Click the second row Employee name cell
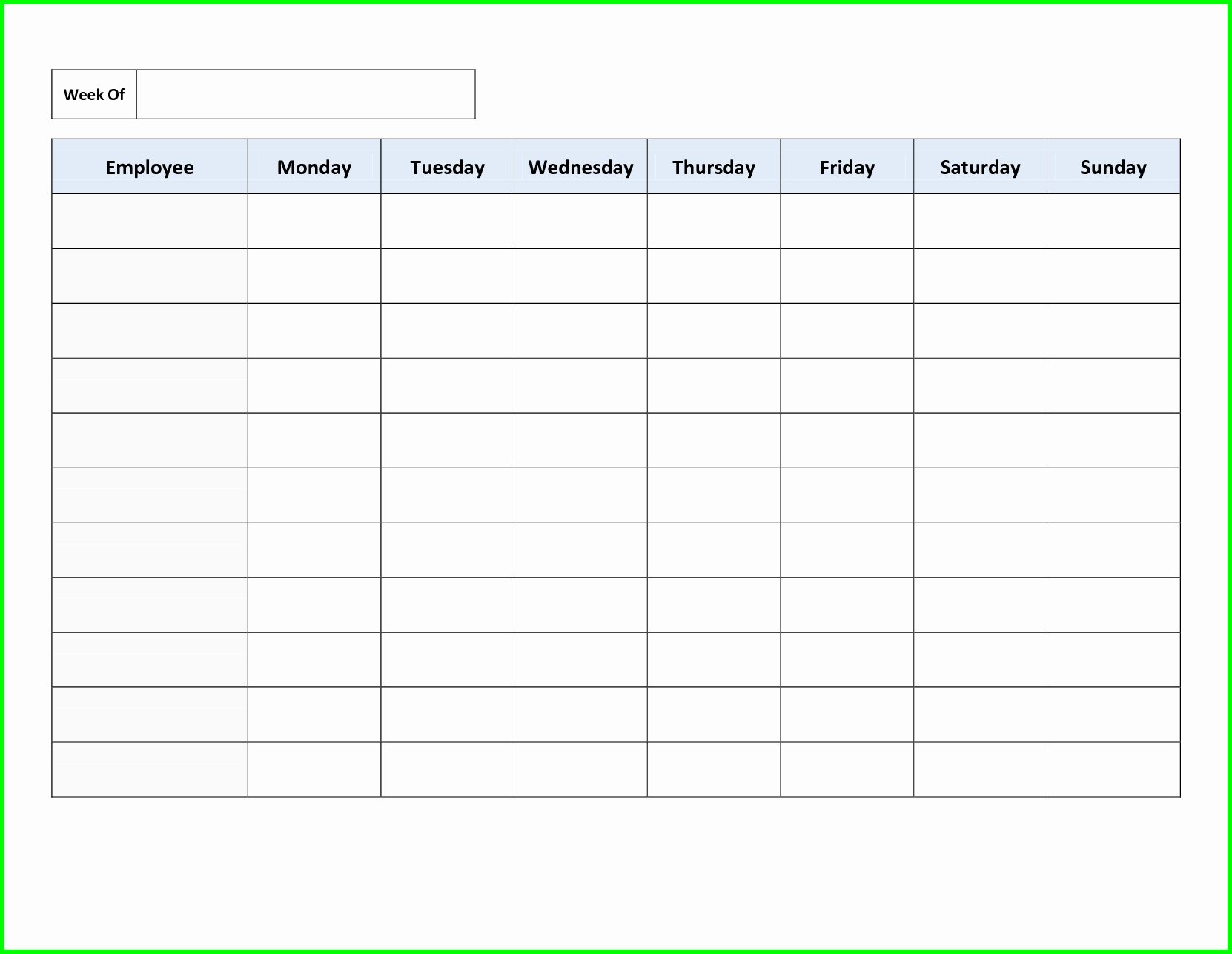Screen dimensions: 1232x954 (150, 276)
